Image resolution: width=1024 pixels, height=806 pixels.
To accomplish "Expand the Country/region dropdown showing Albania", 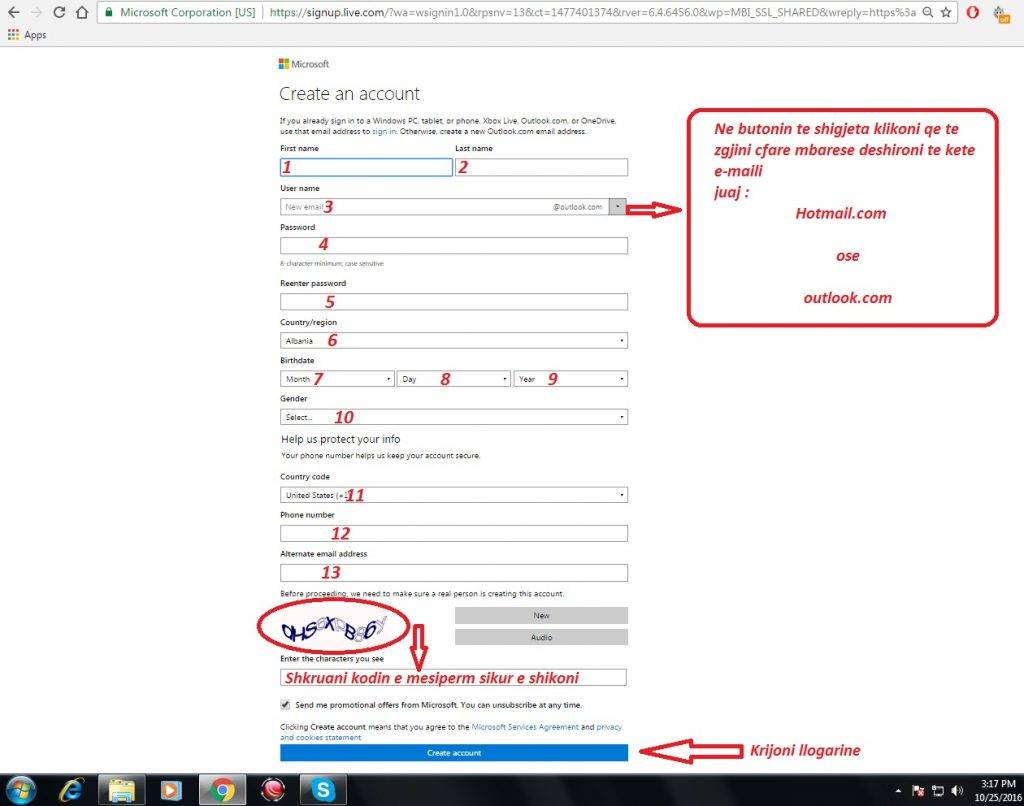I will tap(454, 341).
